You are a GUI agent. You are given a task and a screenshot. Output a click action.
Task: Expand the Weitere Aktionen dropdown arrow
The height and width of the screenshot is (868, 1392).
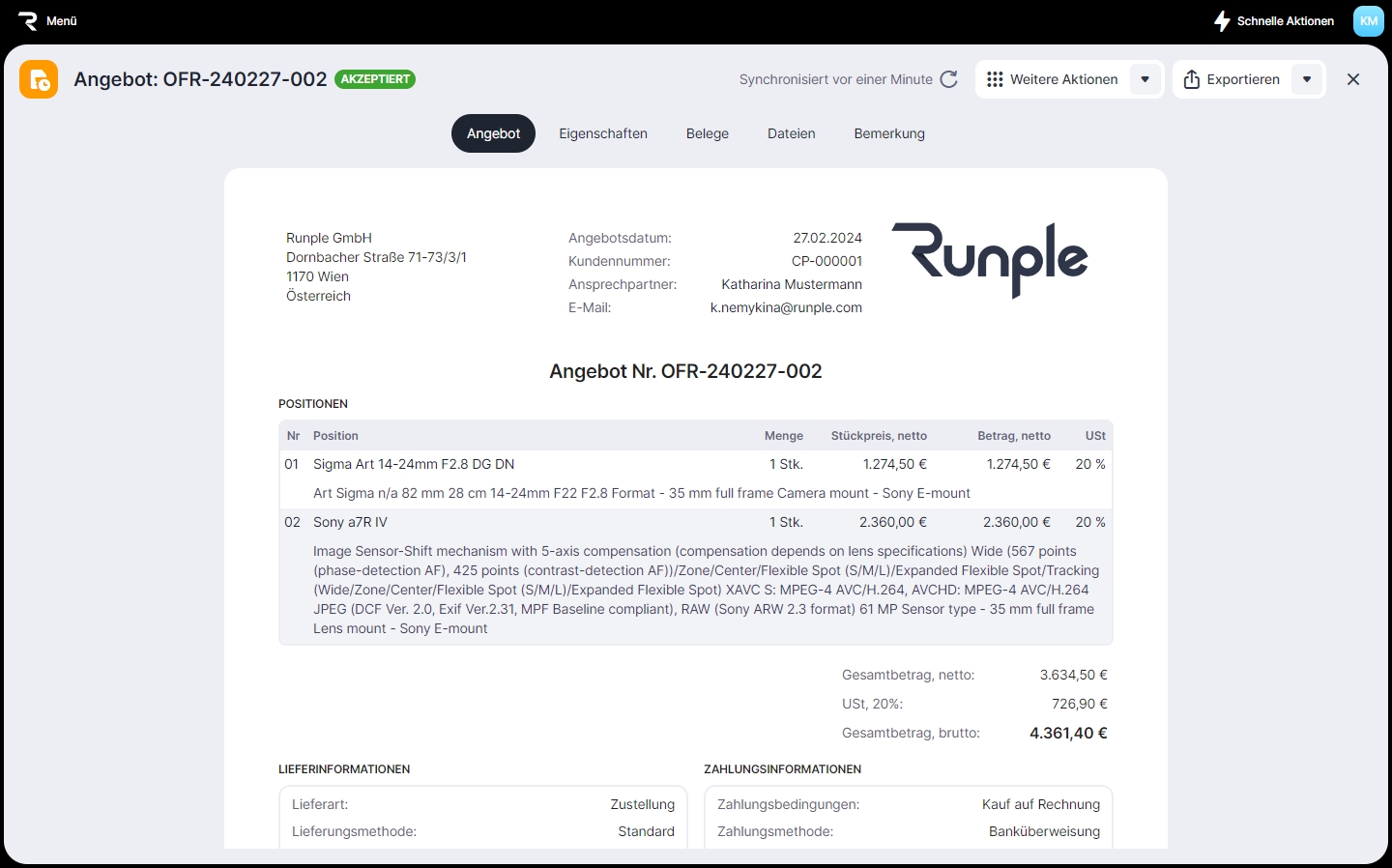coord(1145,79)
